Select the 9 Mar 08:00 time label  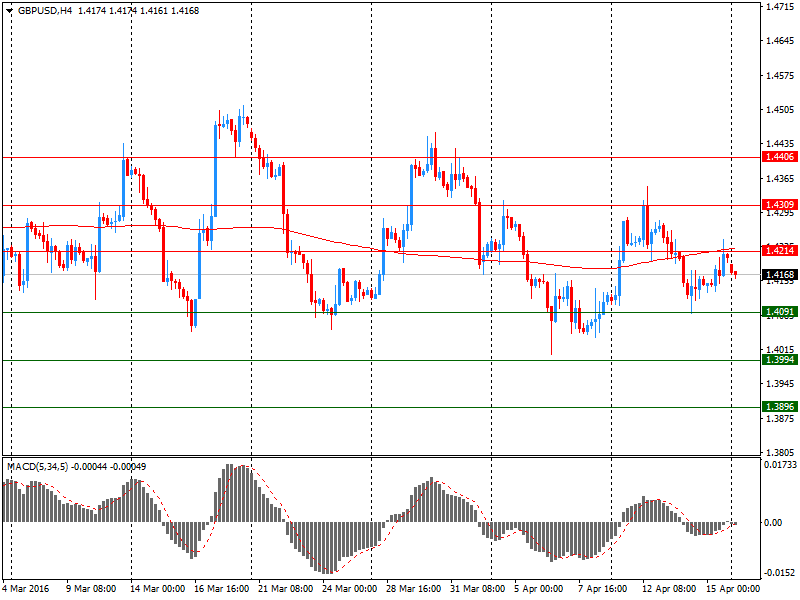91,589
